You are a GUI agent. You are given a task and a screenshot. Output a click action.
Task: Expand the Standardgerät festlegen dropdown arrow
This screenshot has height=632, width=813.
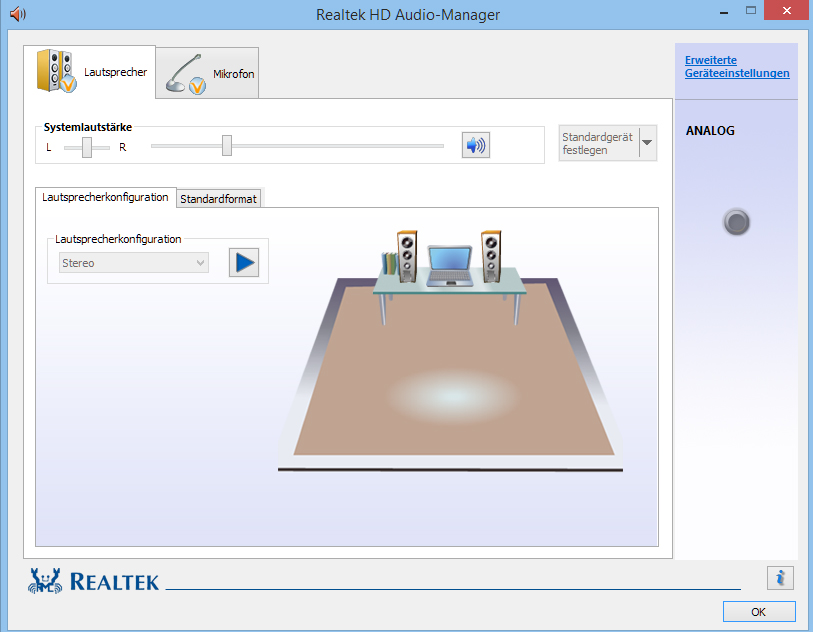click(x=648, y=143)
